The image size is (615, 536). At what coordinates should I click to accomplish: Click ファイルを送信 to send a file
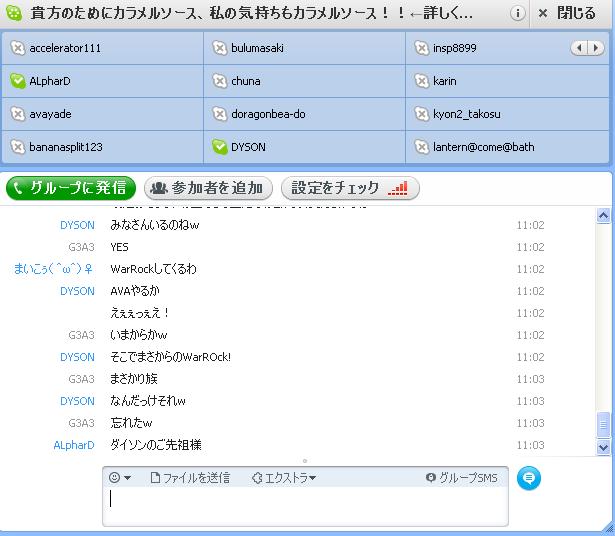(189, 478)
